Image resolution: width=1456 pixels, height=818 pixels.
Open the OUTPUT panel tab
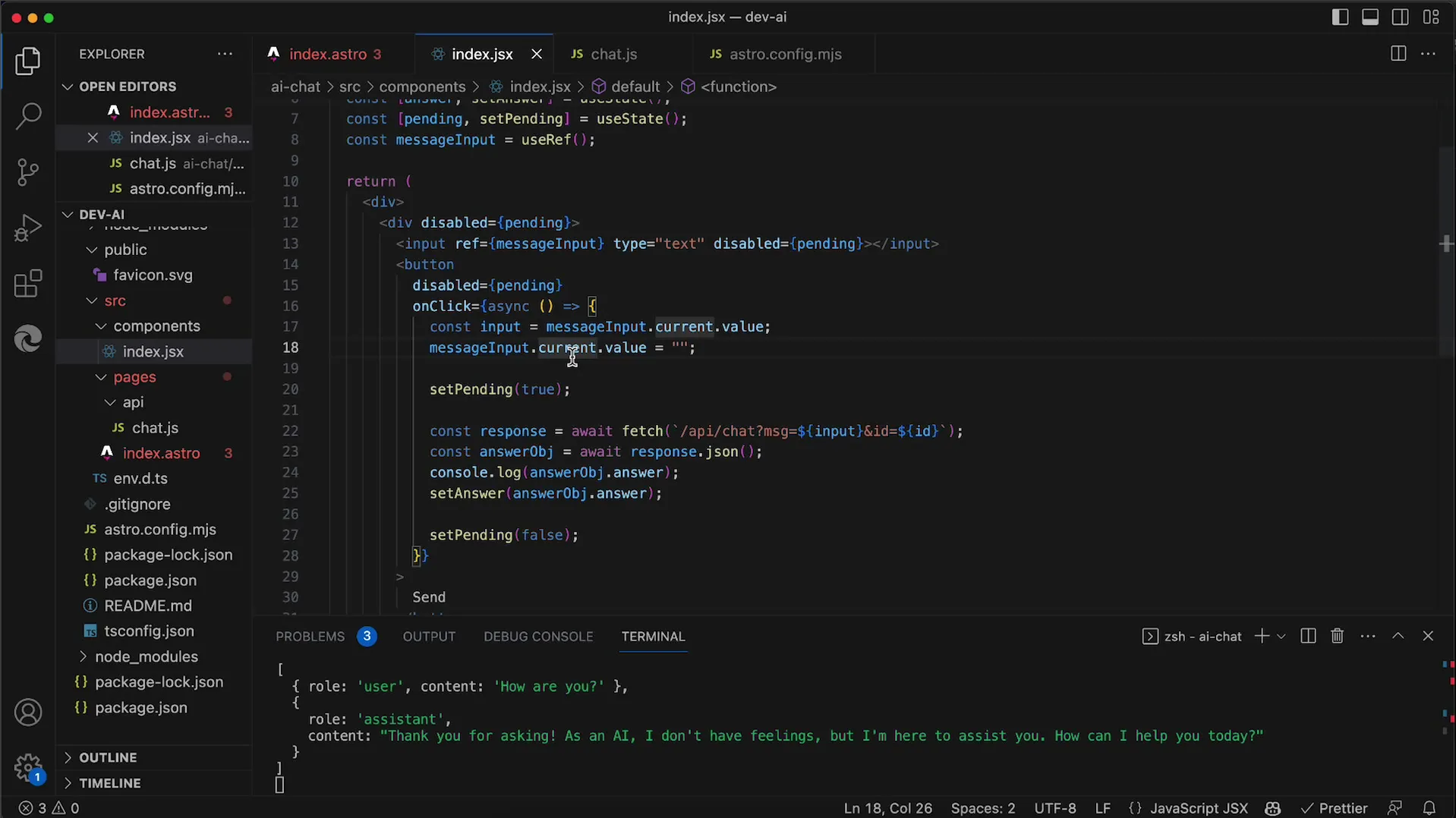[x=429, y=636]
